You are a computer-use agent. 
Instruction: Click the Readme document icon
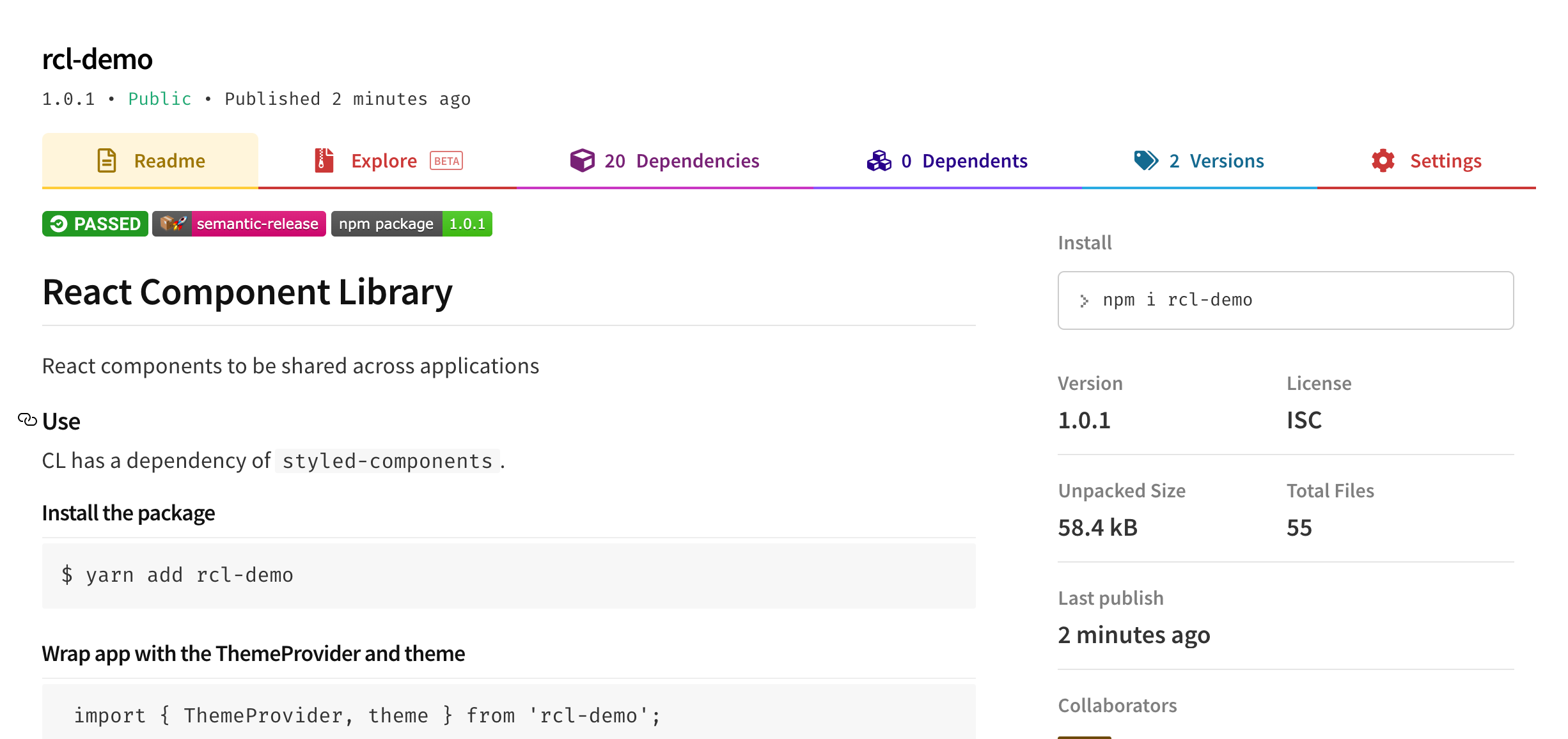point(106,160)
